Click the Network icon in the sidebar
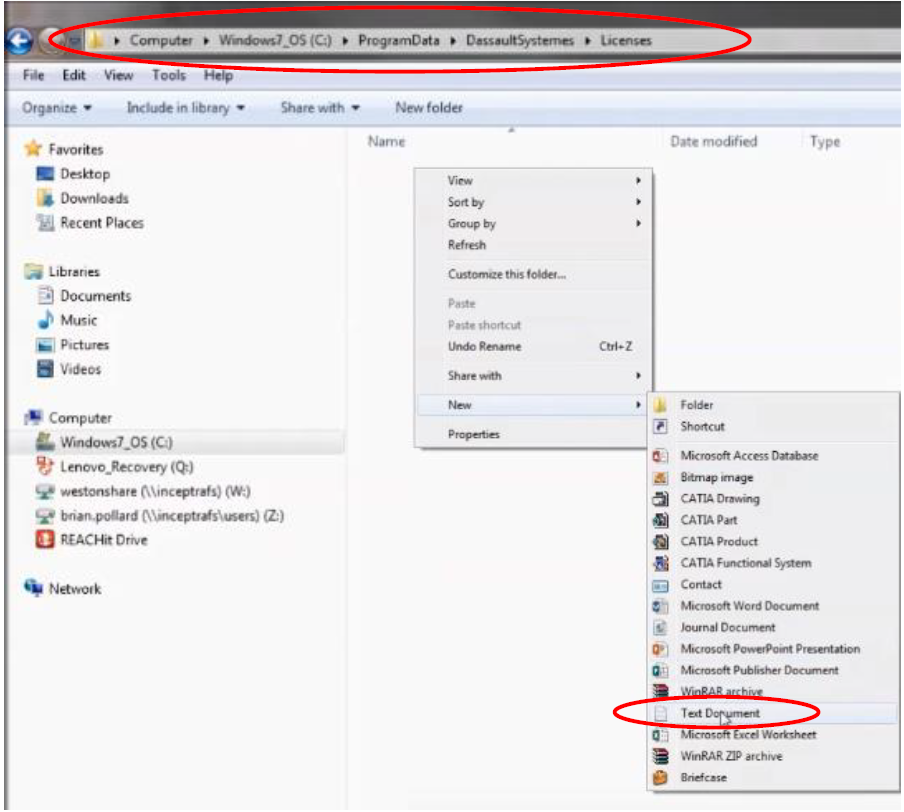Image resolution: width=904 pixels, height=812 pixels. point(33,588)
